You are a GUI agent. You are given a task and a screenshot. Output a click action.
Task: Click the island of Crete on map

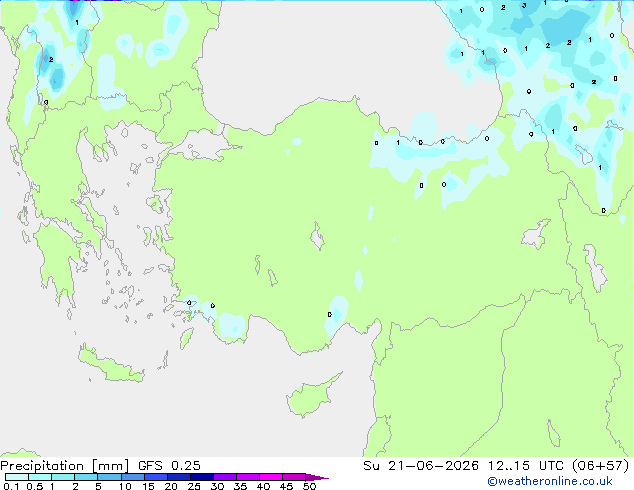pos(110,365)
